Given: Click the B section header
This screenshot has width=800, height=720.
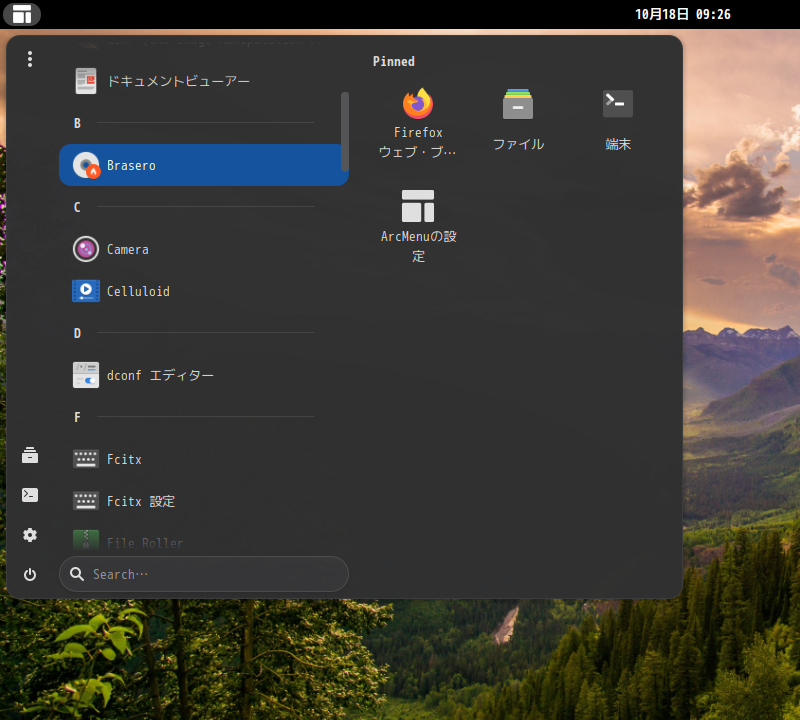Looking at the screenshot, I should pos(78,123).
